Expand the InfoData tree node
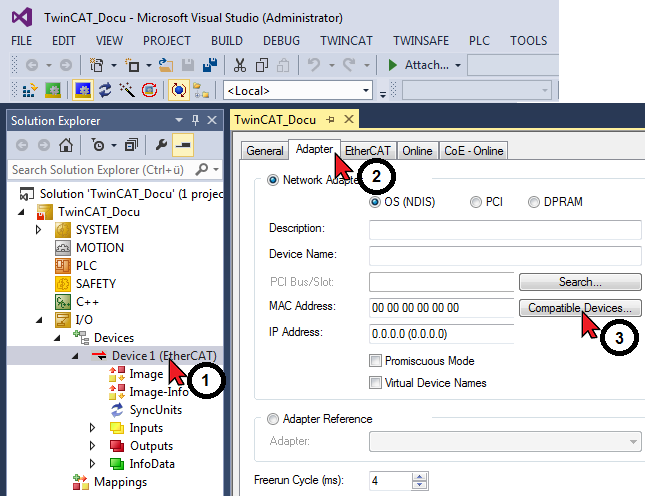The image size is (645, 496). tap(93, 464)
